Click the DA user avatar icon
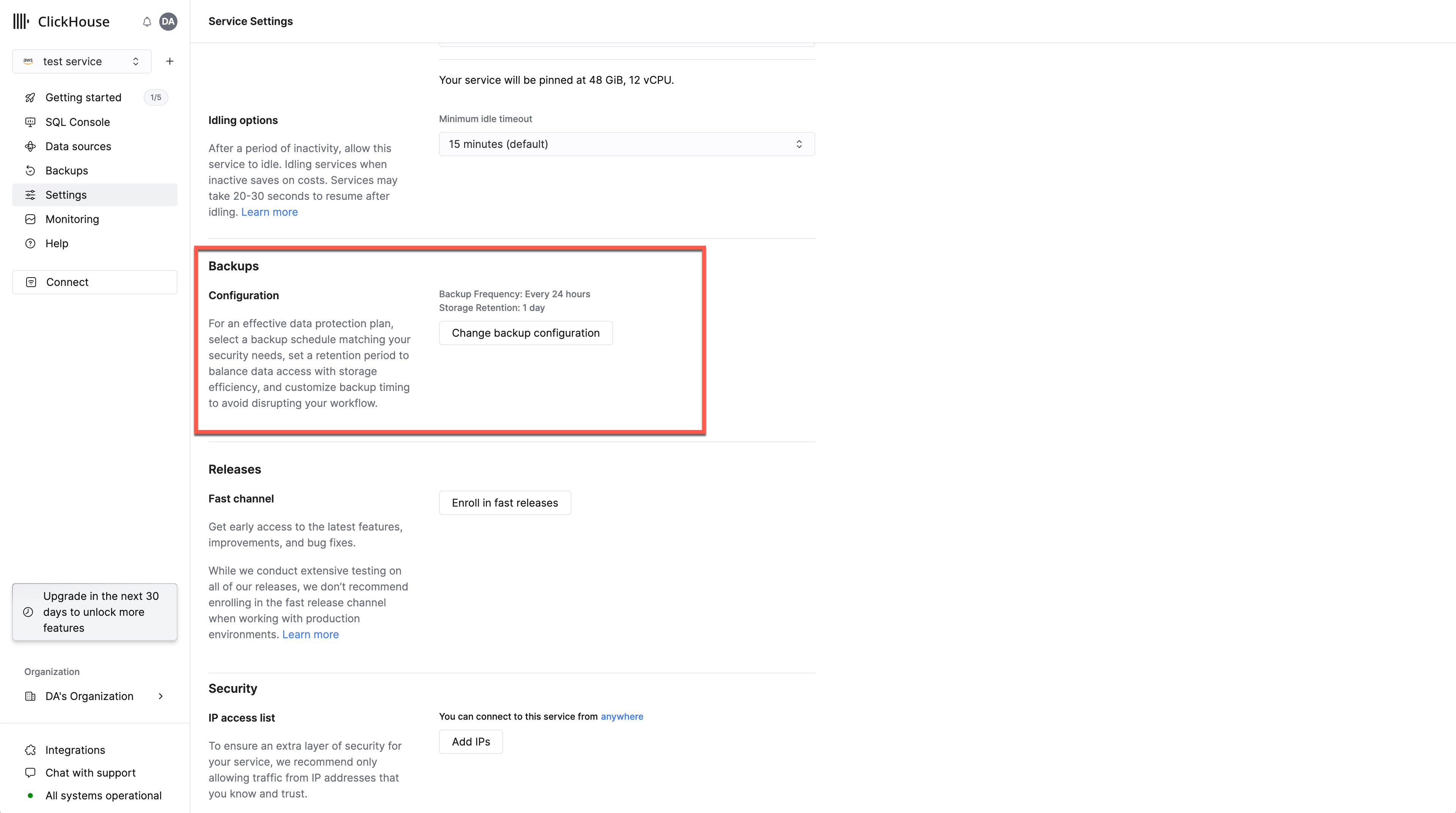1456x813 pixels. (x=168, y=21)
